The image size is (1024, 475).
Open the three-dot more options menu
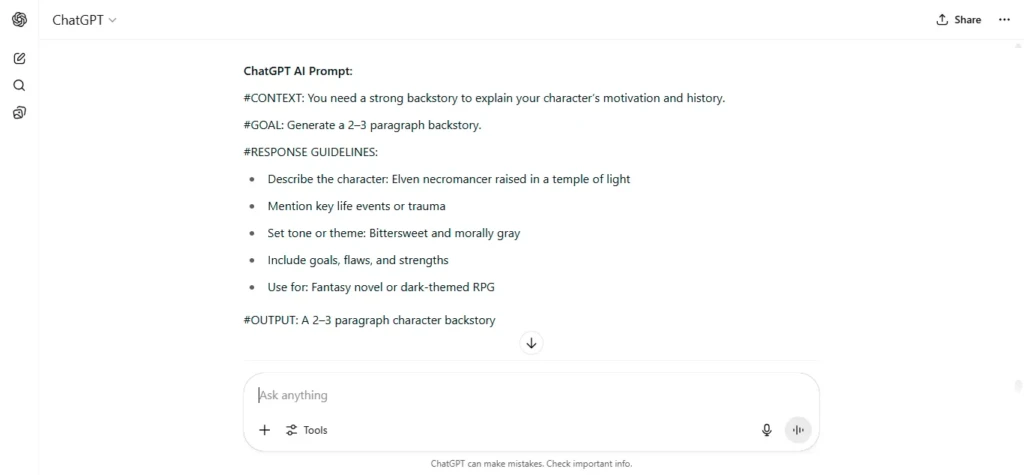click(x=1004, y=20)
